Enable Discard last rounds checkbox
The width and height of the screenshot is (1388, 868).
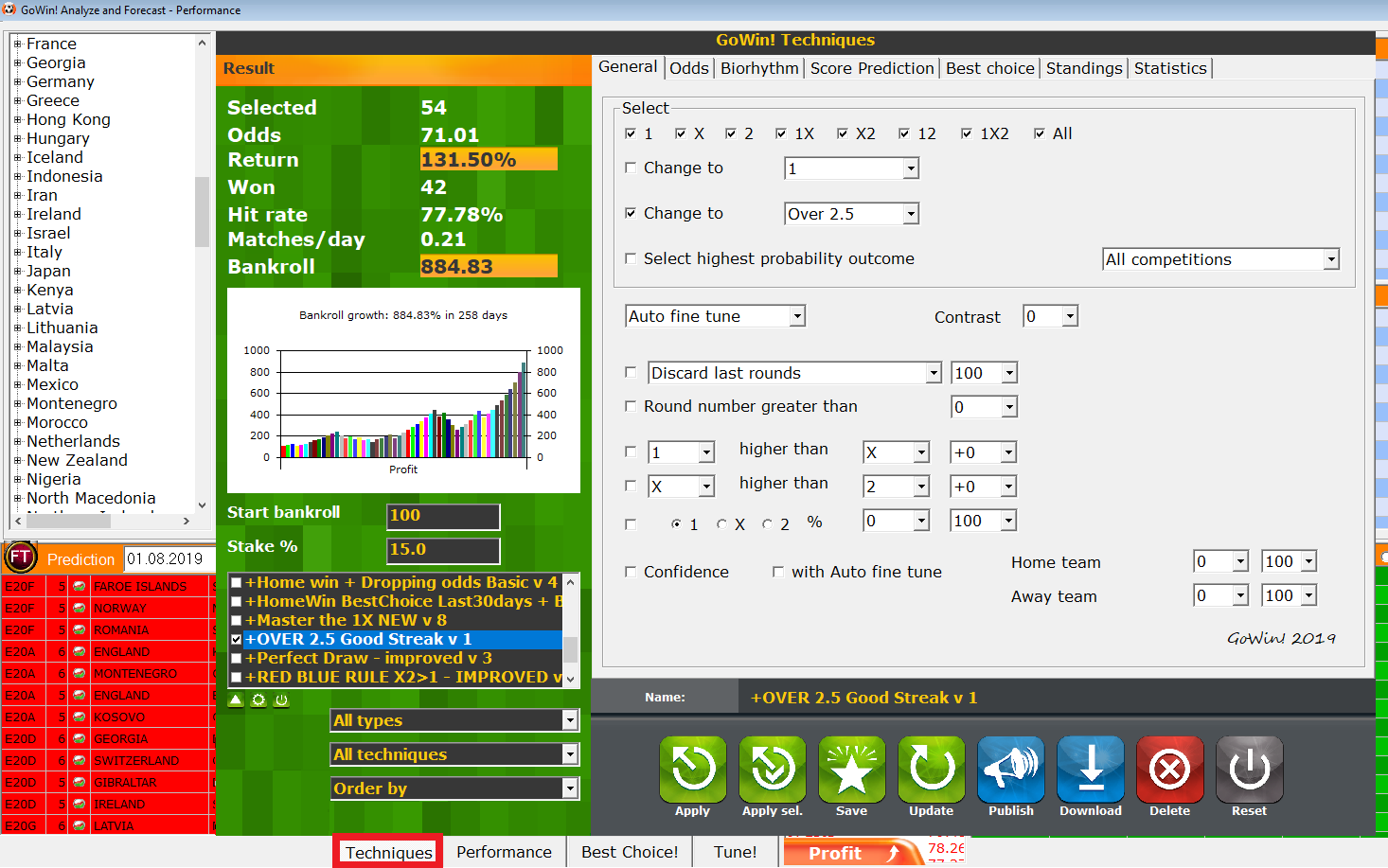coord(631,373)
